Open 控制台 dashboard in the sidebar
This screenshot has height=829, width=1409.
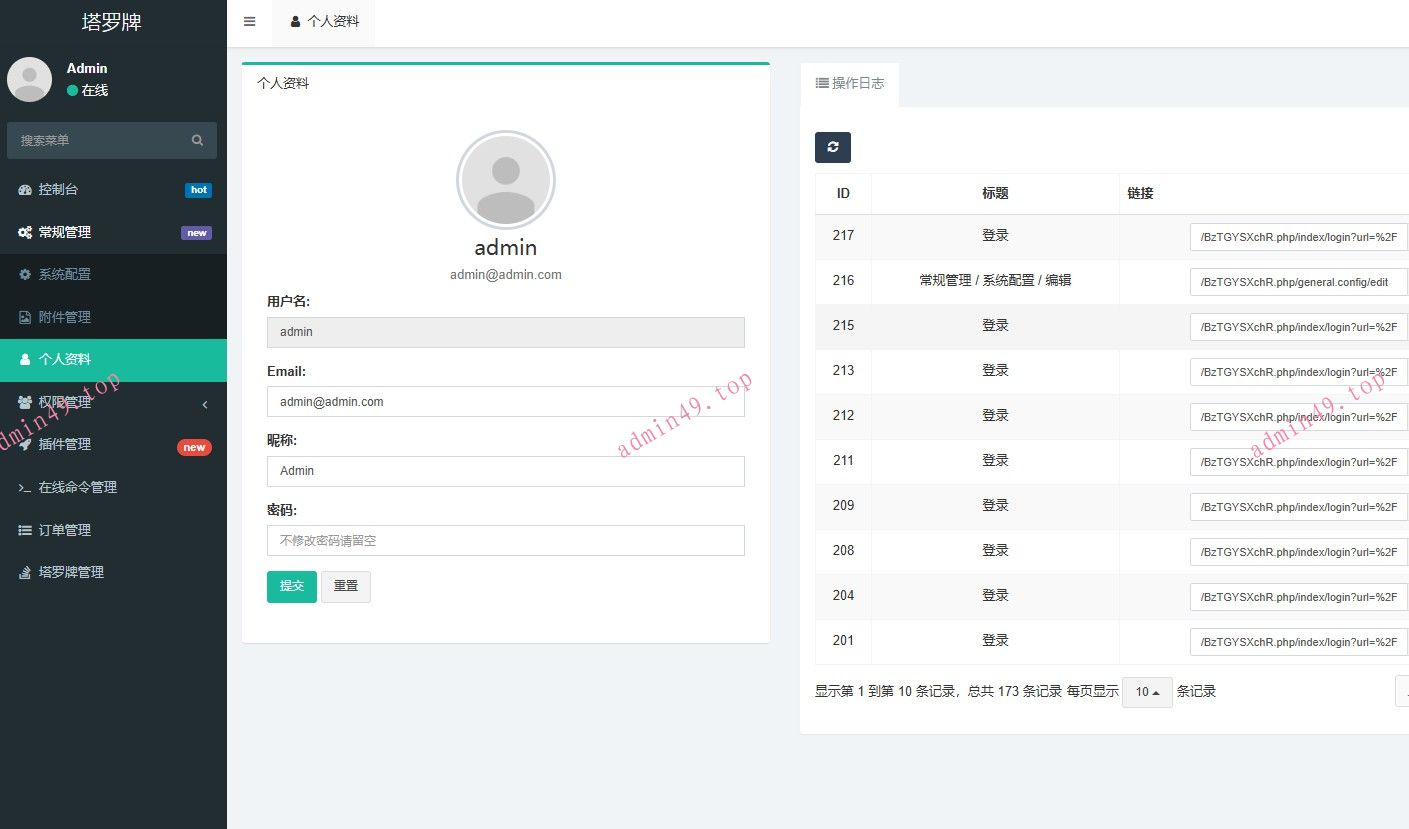[x=58, y=190]
